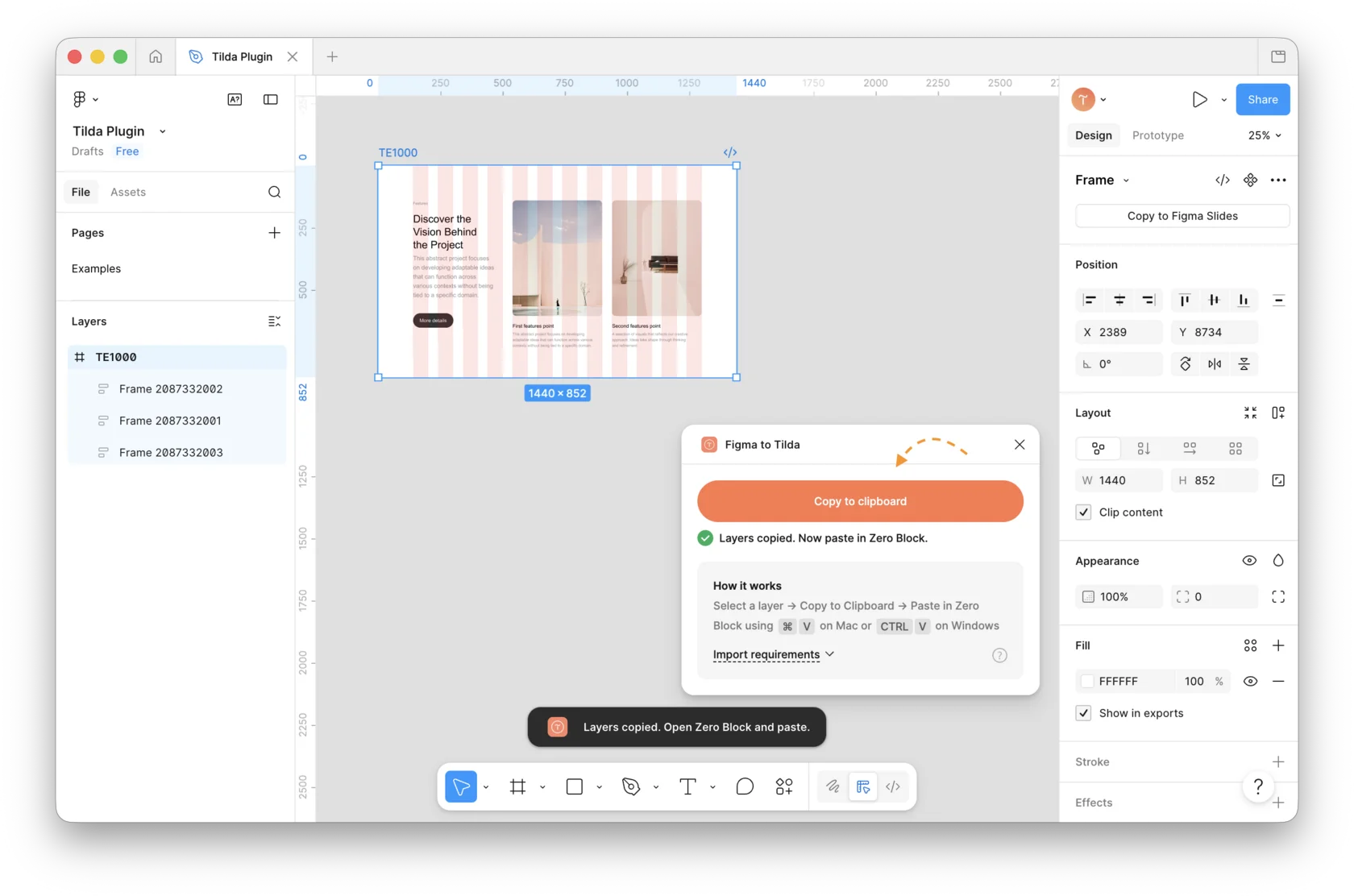This screenshot has height=896, width=1354.
Task: Add a new page with plus icon
Action: [274, 233]
